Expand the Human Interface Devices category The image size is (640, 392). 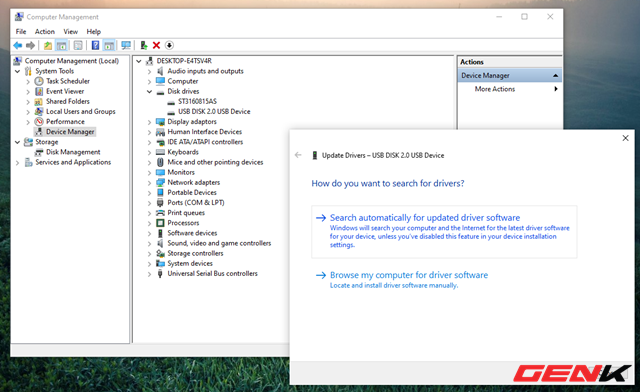(150, 132)
